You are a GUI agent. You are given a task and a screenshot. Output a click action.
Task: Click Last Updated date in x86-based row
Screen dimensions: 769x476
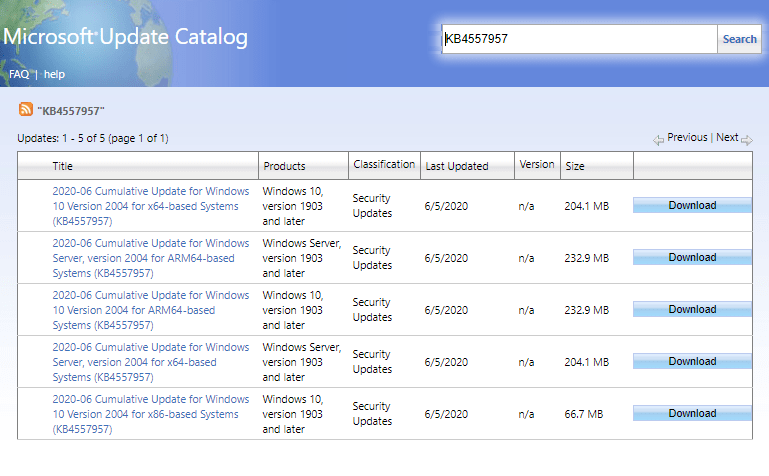click(x=446, y=414)
